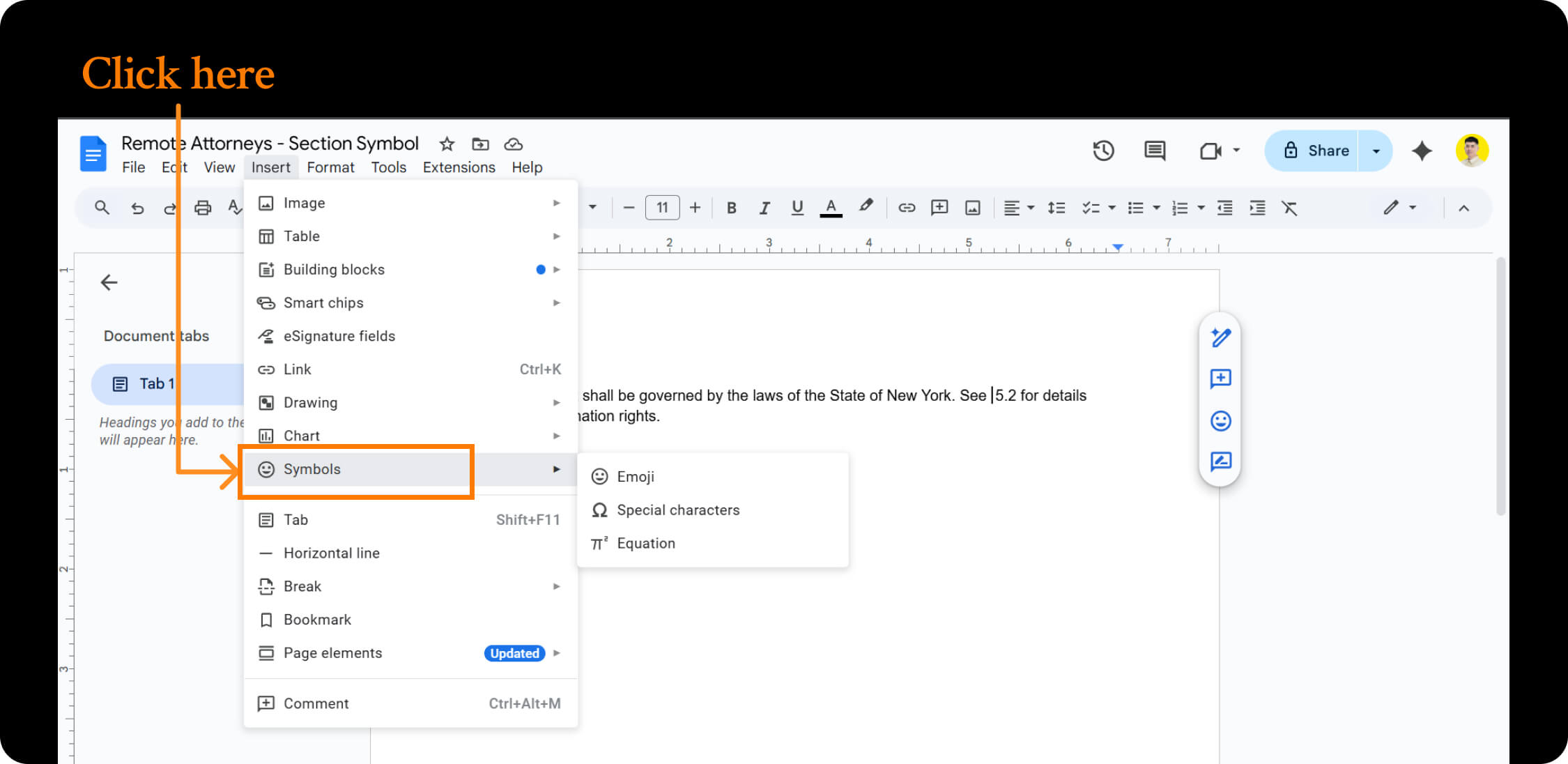This screenshot has width=1568, height=764.
Task: Open numbered list options arrow
Action: click(x=1201, y=208)
